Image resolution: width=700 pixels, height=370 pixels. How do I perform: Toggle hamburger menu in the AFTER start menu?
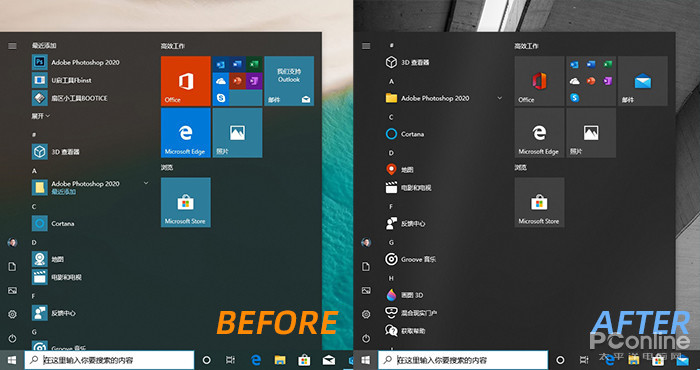366,46
